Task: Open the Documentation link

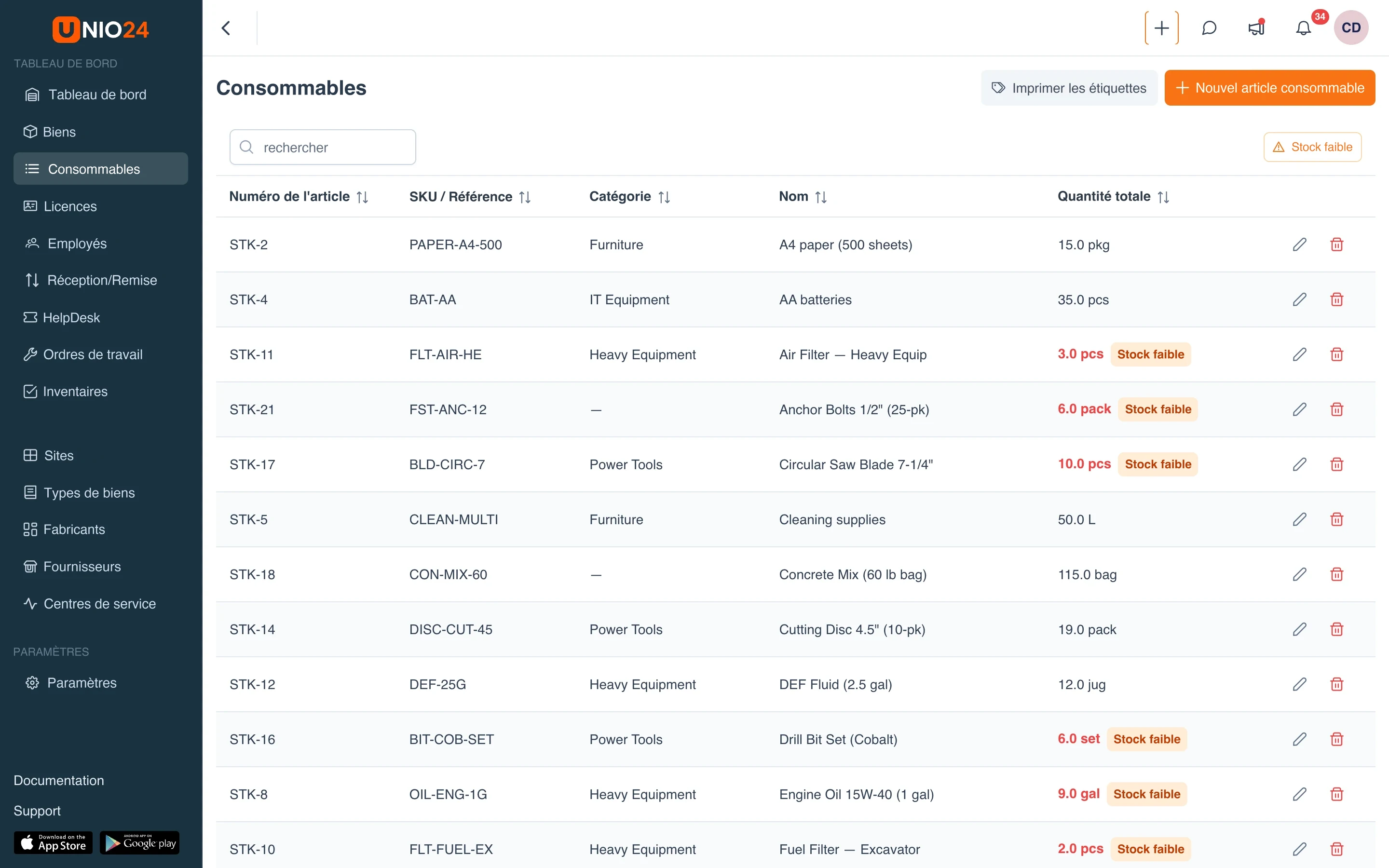Action: [58, 780]
